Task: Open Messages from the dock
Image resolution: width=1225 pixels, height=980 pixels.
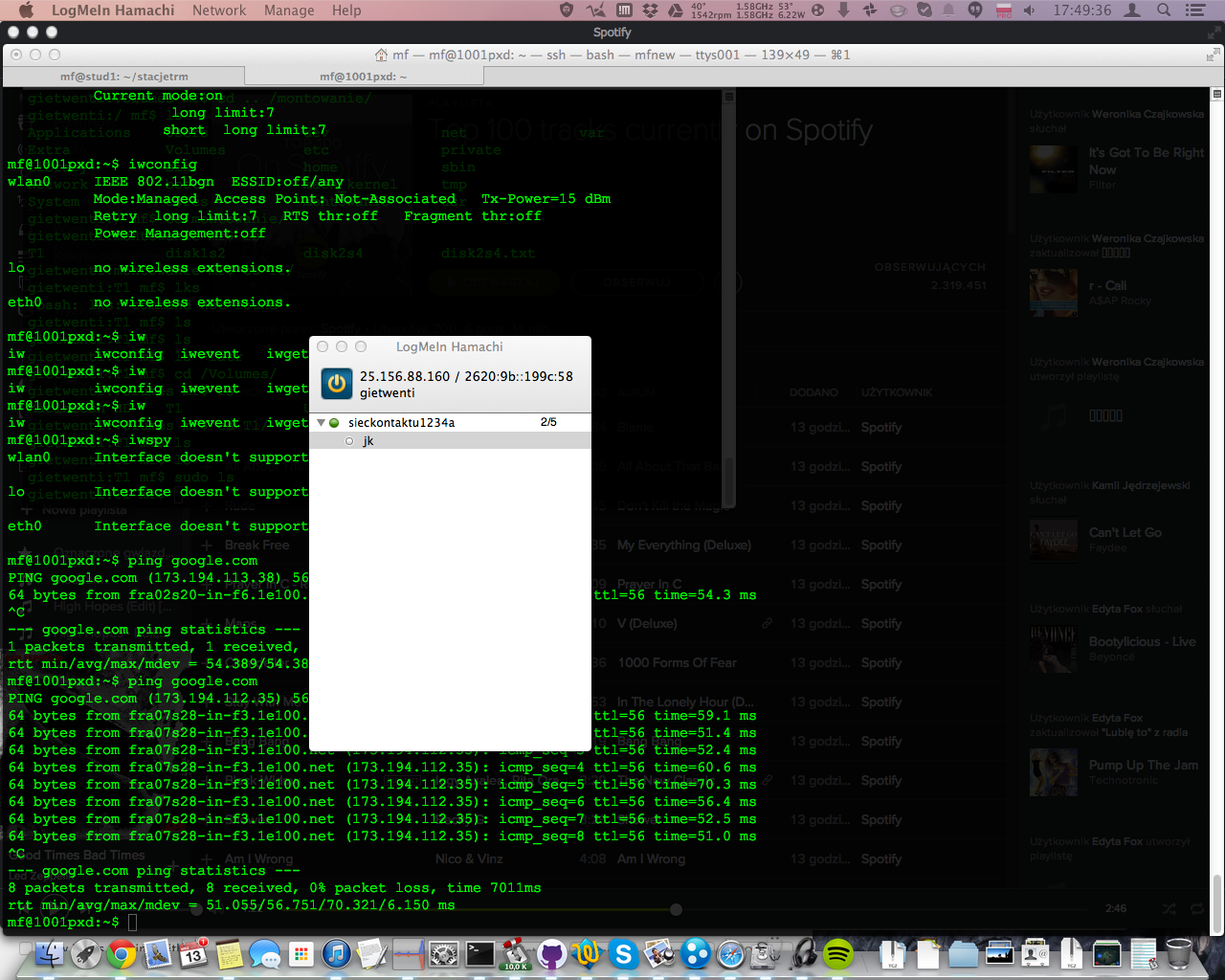Action: click(265, 954)
